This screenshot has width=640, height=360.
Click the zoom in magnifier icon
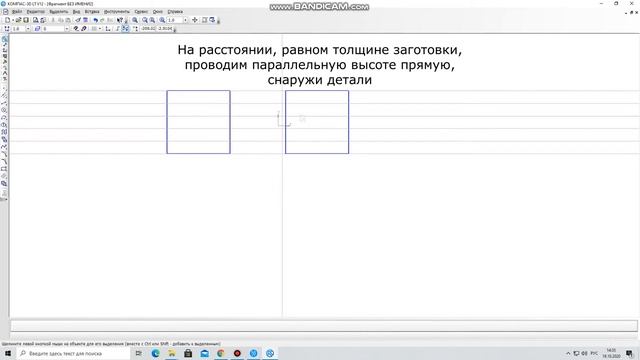[x=144, y=20]
